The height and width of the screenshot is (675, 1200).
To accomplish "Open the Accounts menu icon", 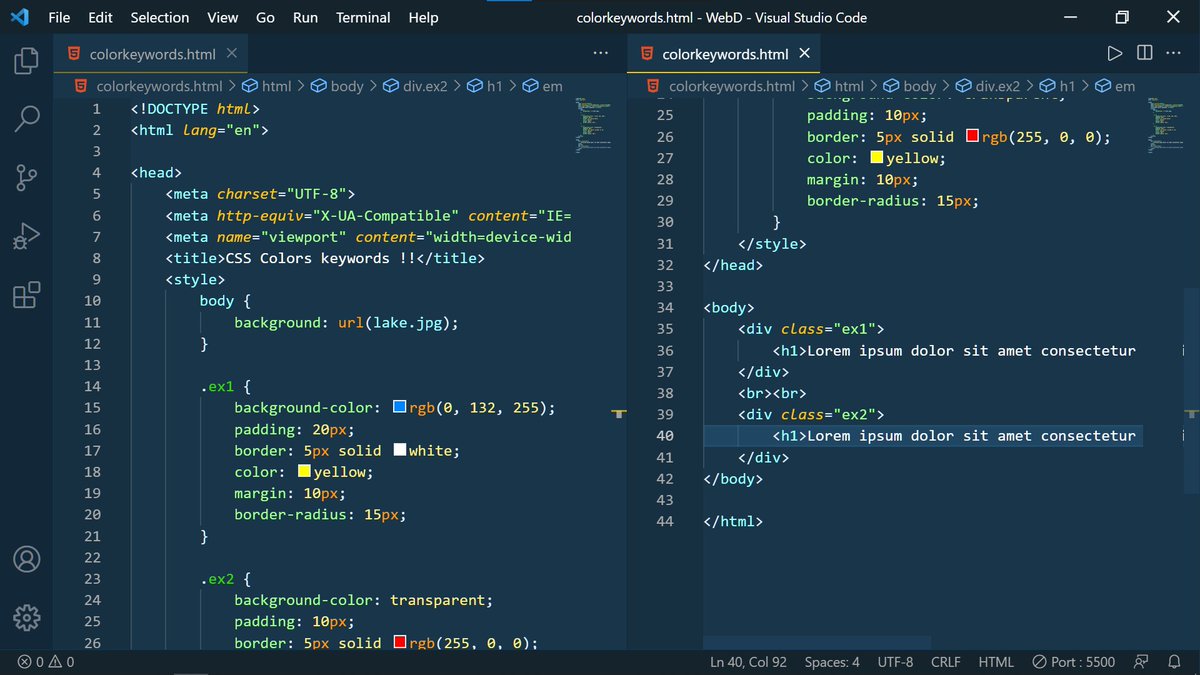I will coord(27,558).
